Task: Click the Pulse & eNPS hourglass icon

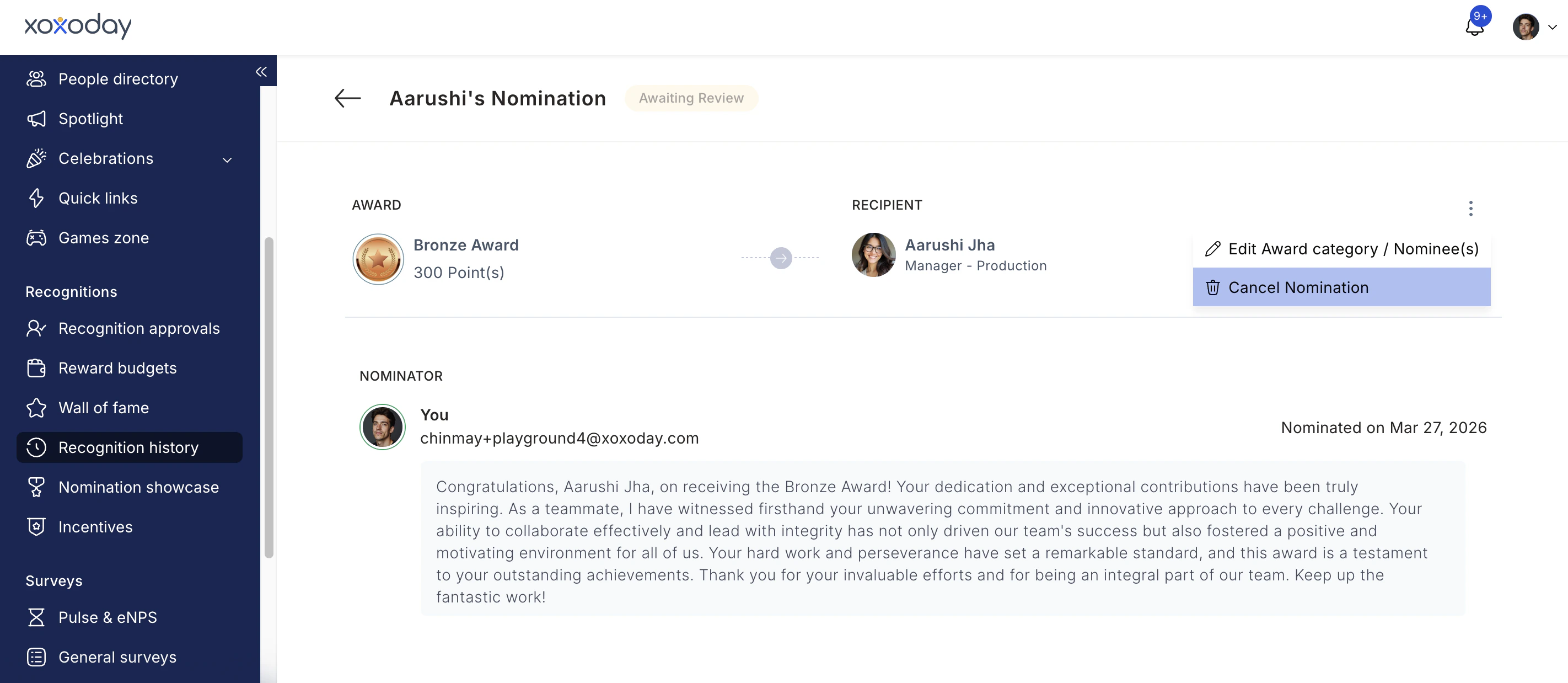Action: (36, 617)
